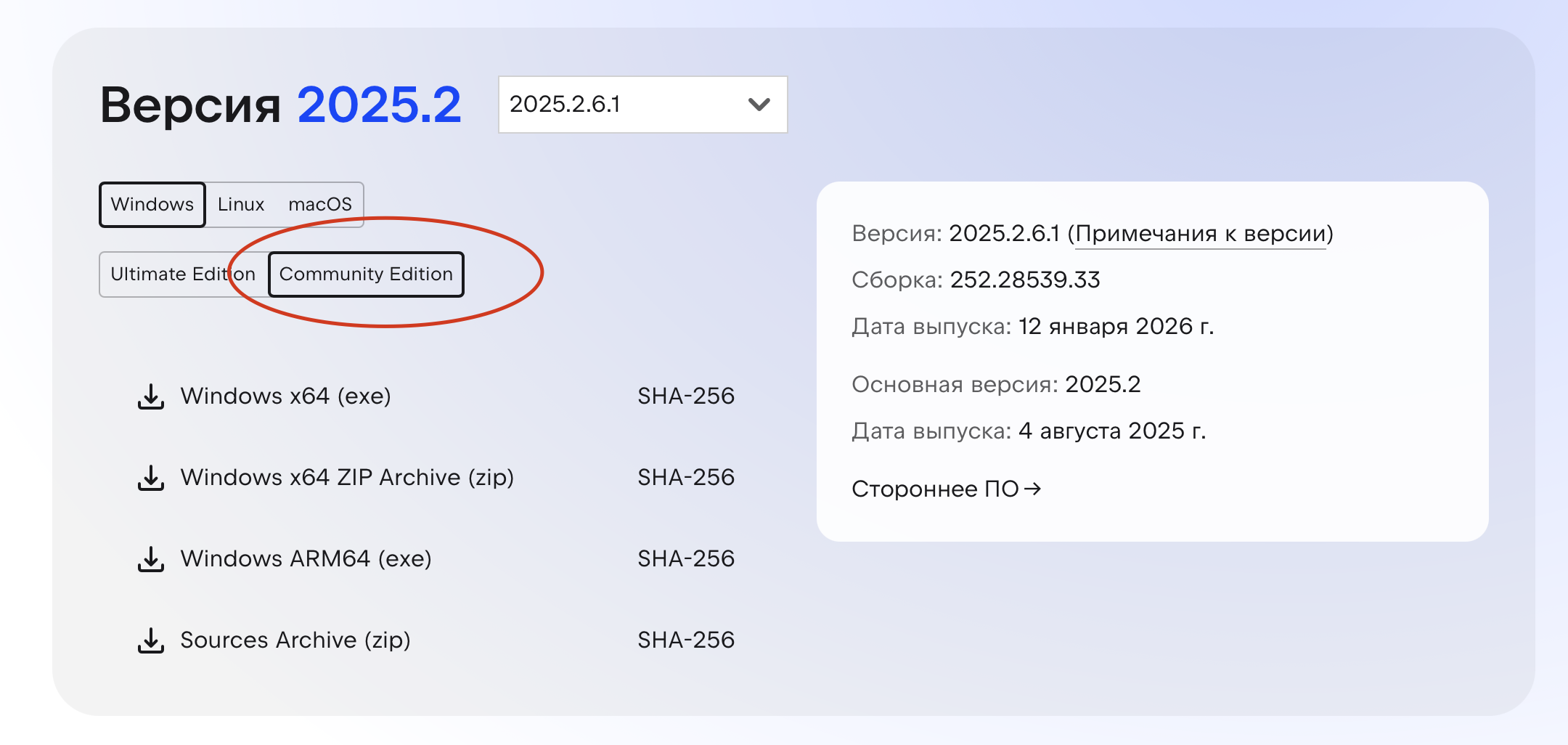Screen dimensions: 1568x745
Task: Download Windows ARM64 (exe) installer
Action: coord(306,559)
